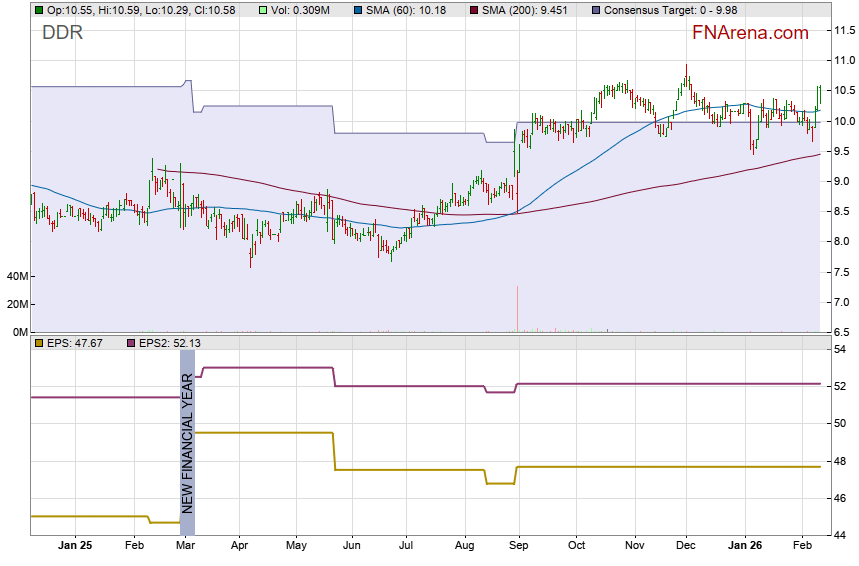The image size is (859, 566).
Task: Click the magenta EPS2 legend swatch
Action: pos(130,343)
